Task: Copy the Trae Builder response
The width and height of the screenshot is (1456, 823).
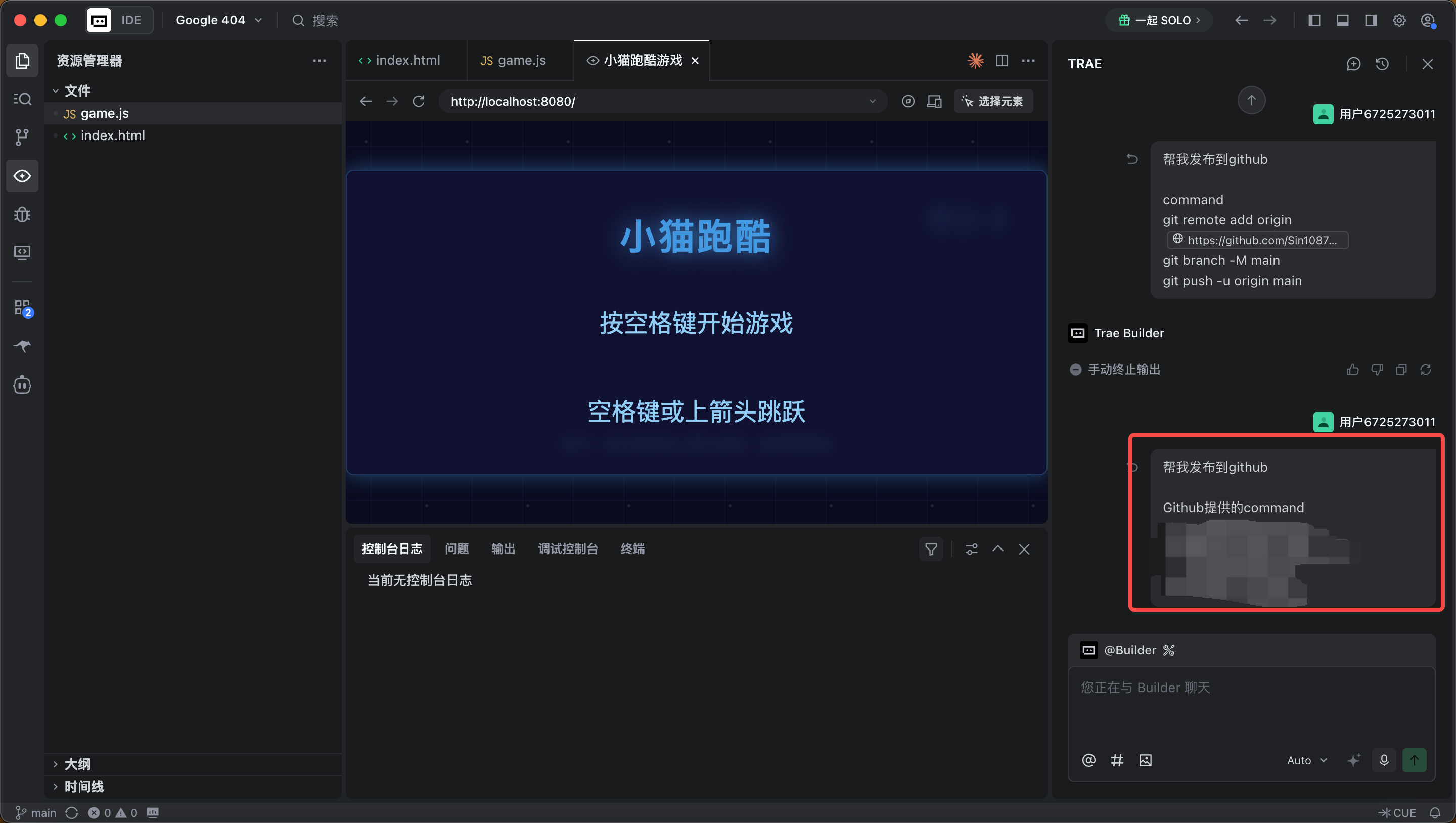Action: pyautogui.click(x=1401, y=370)
